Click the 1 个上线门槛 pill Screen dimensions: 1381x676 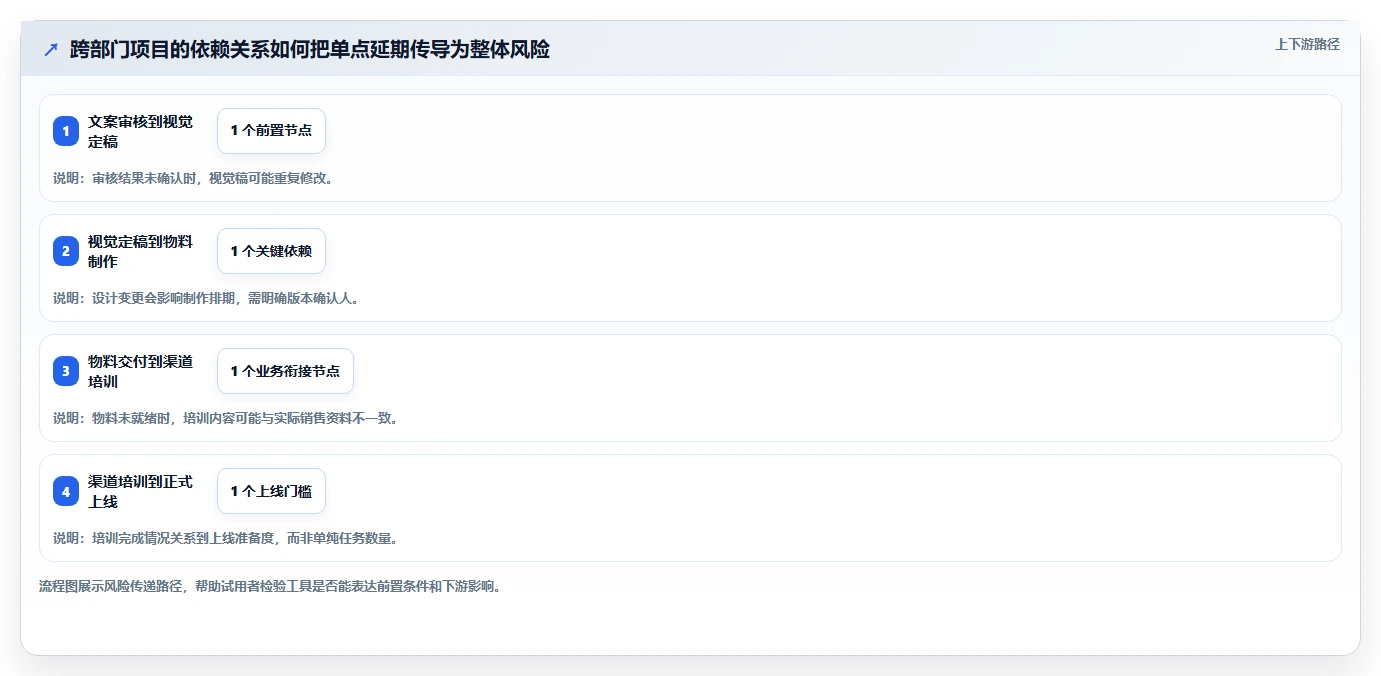271,491
